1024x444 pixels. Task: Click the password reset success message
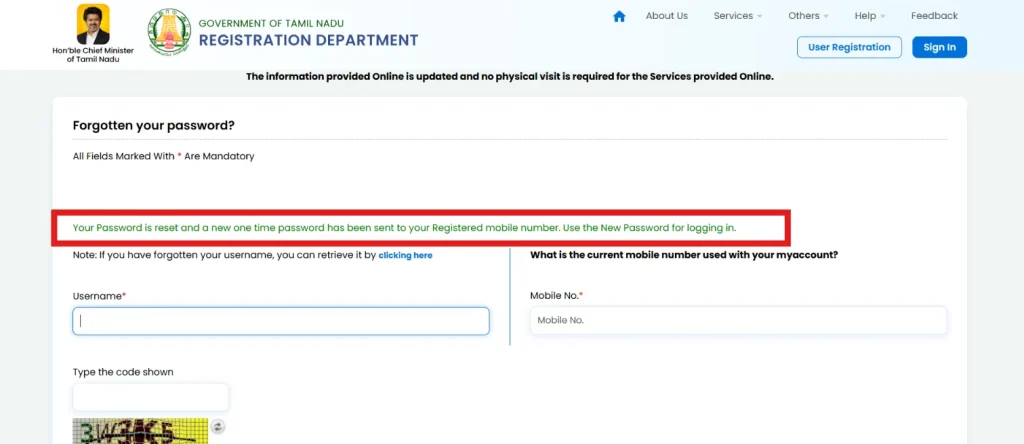pyautogui.click(x=404, y=228)
